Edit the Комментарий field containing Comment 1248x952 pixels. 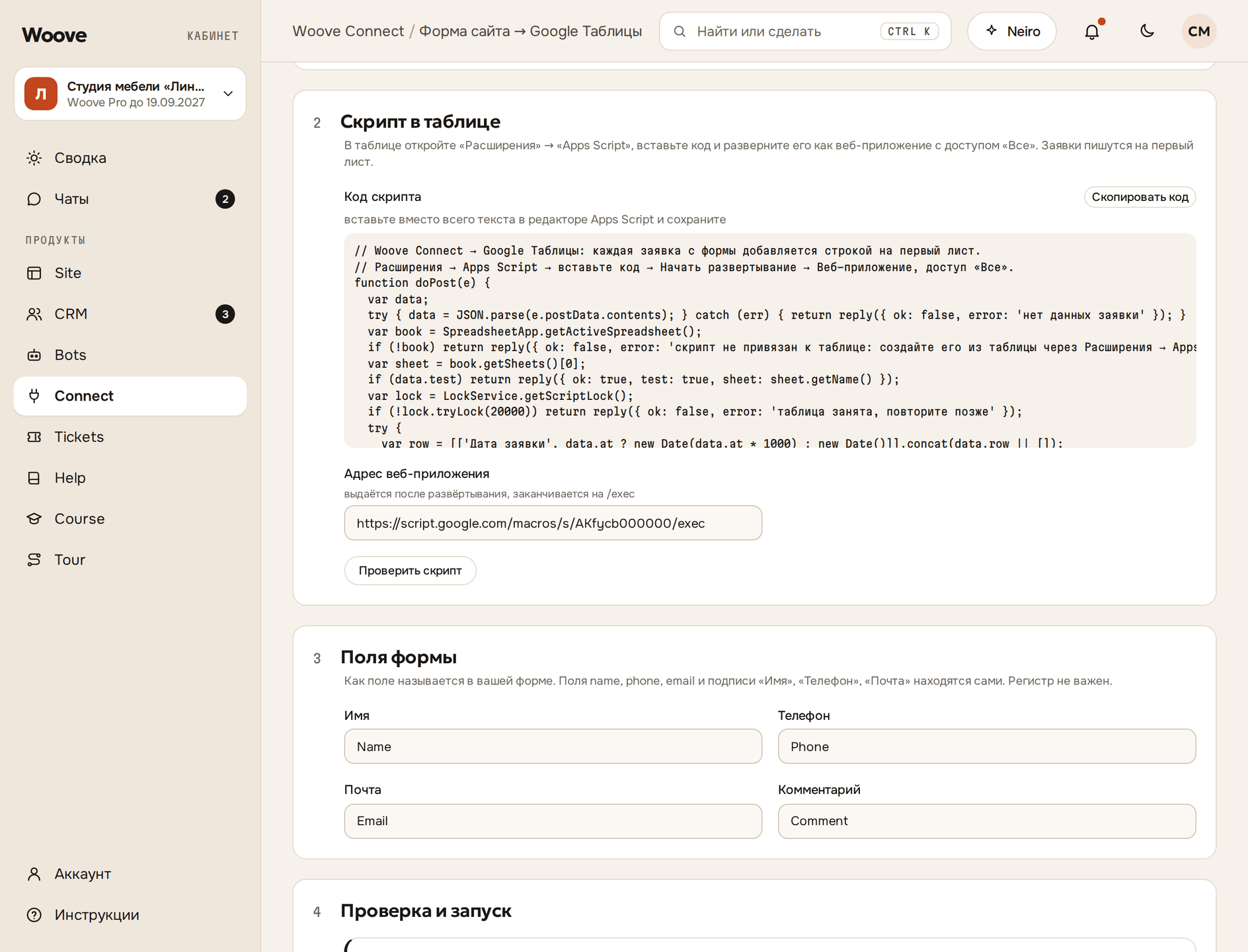click(986, 821)
